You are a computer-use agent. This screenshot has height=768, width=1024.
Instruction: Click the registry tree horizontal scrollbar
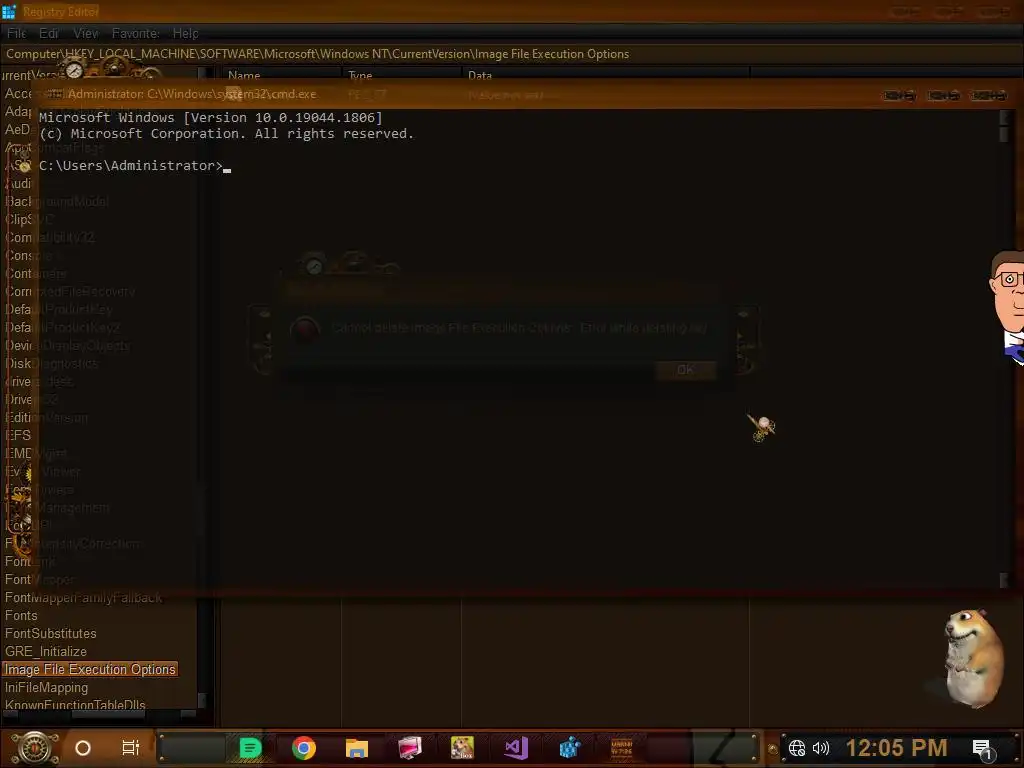click(x=98, y=714)
